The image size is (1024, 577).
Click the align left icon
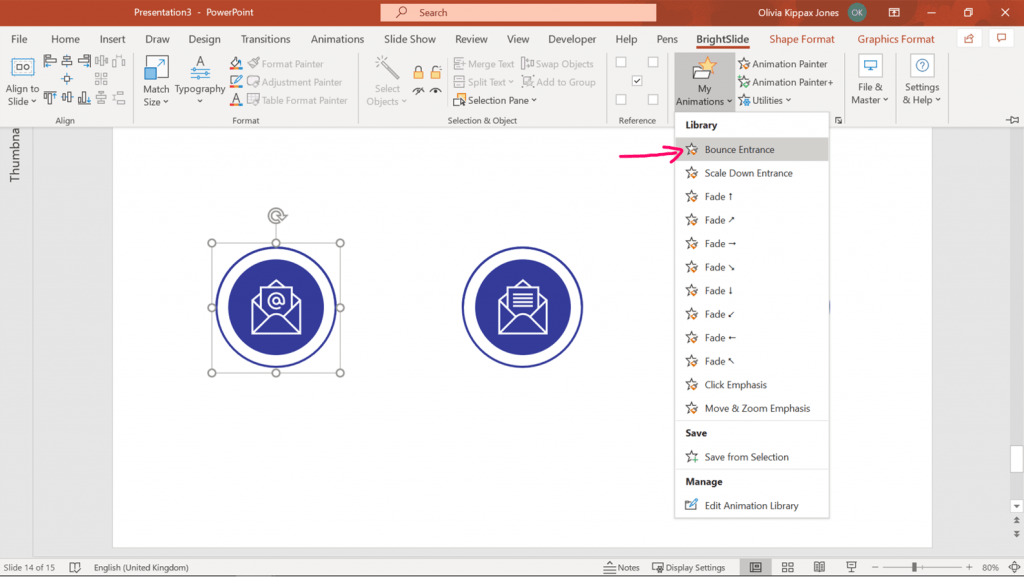(x=50, y=61)
